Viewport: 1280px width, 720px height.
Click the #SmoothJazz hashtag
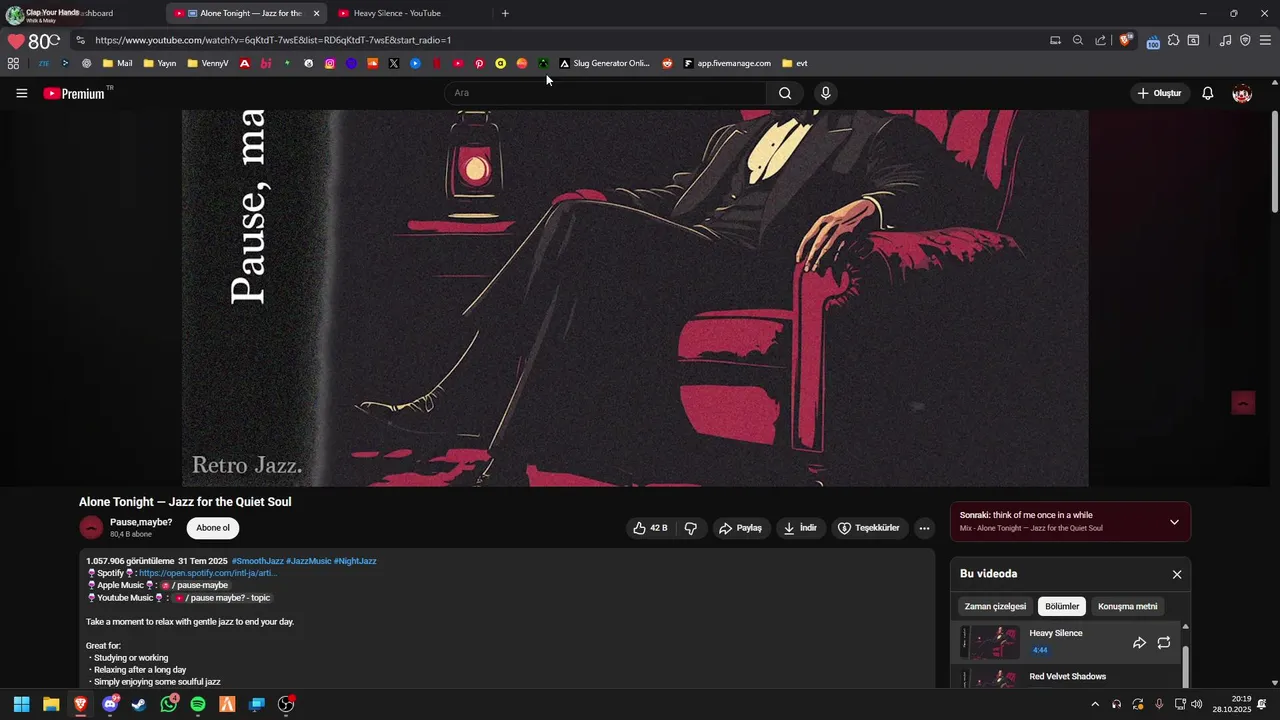pyautogui.click(x=257, y=561)
